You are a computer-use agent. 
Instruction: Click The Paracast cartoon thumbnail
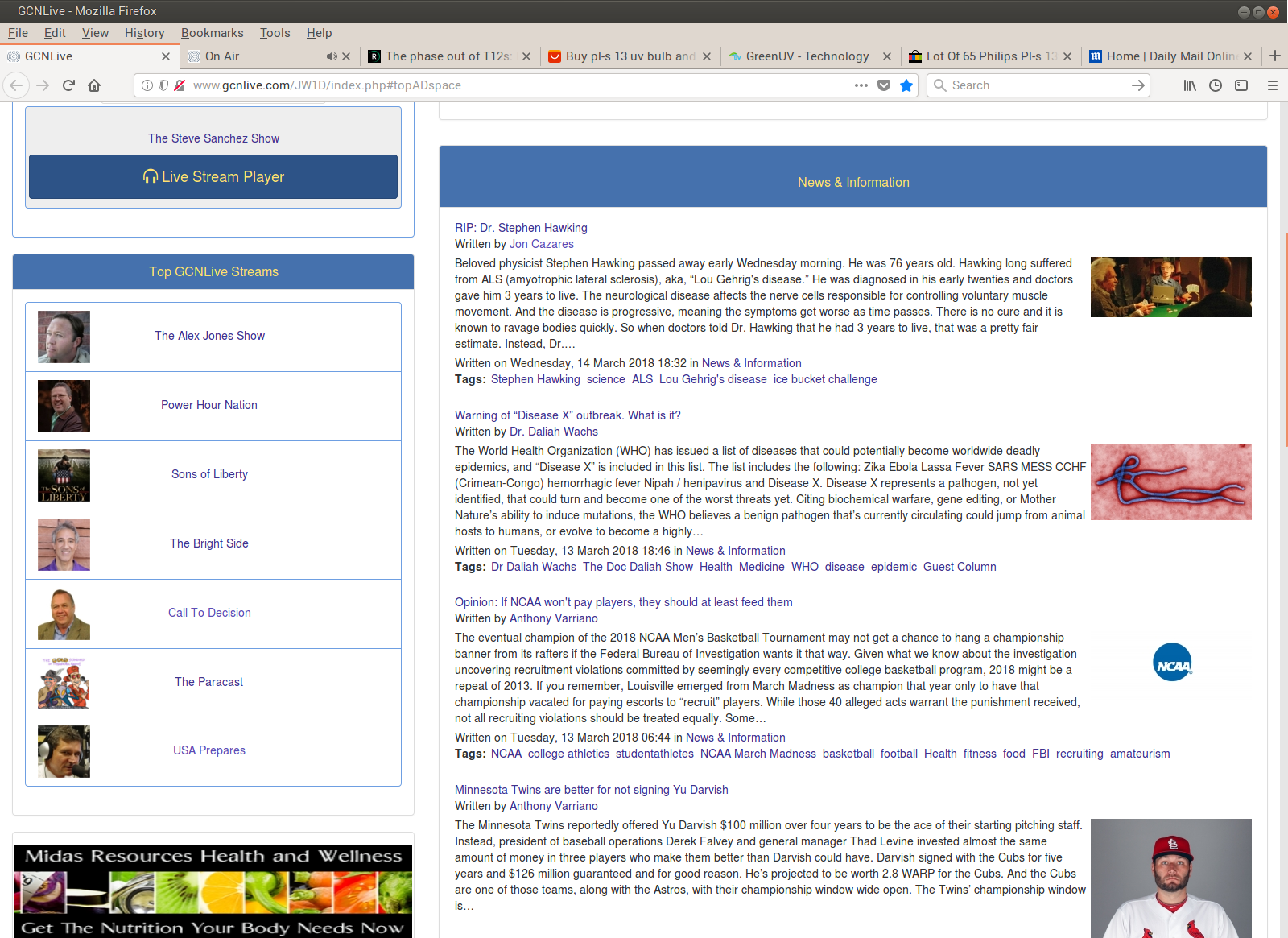coord(64,683)
